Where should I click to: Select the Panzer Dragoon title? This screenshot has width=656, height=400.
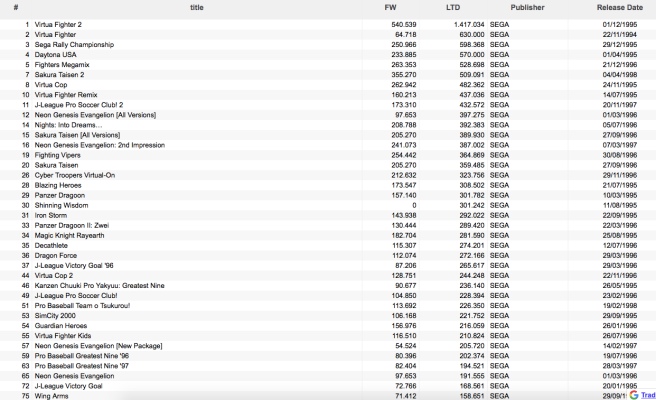[59, 195]
